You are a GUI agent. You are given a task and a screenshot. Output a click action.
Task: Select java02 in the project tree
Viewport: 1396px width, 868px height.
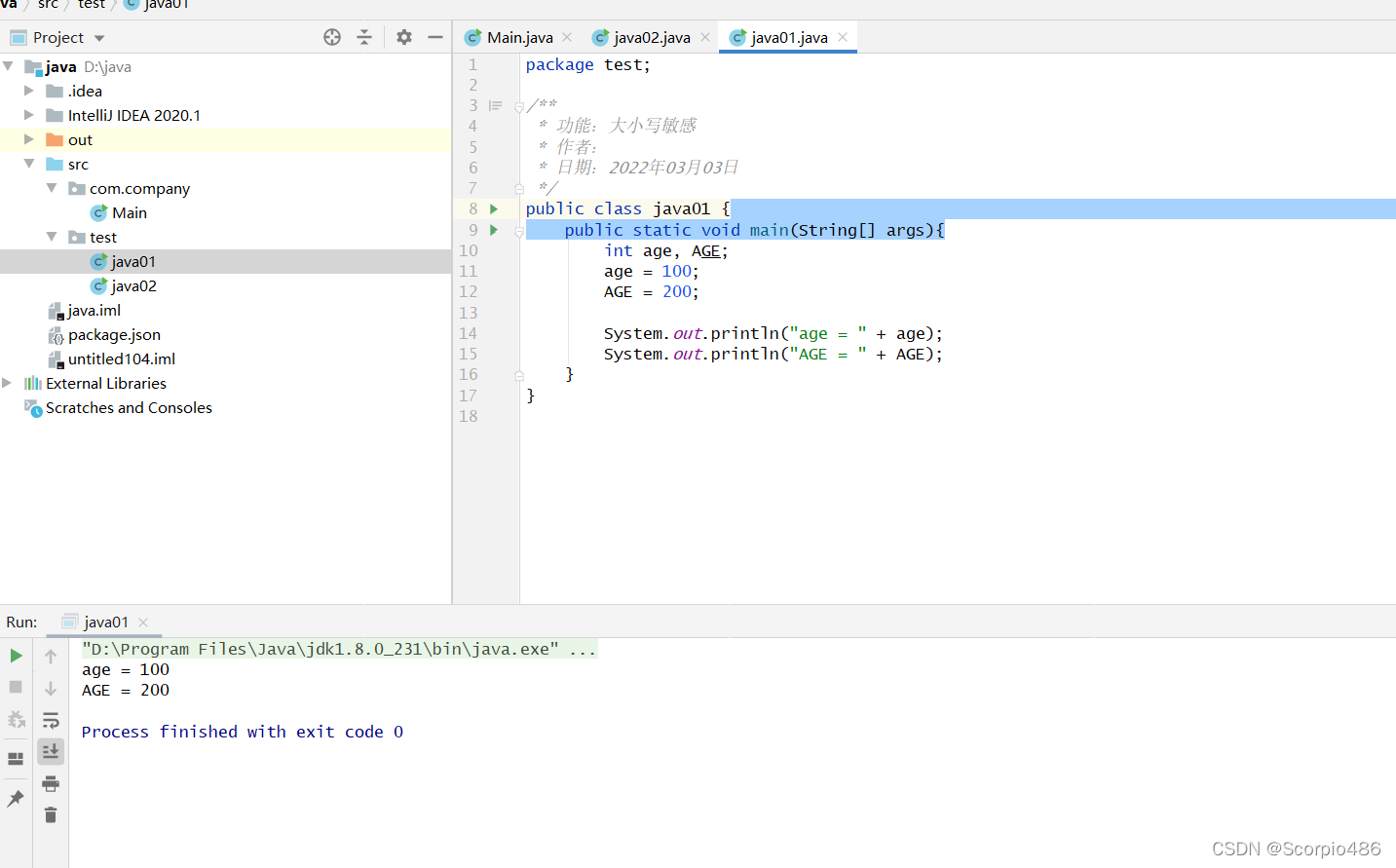pos(124,285)
